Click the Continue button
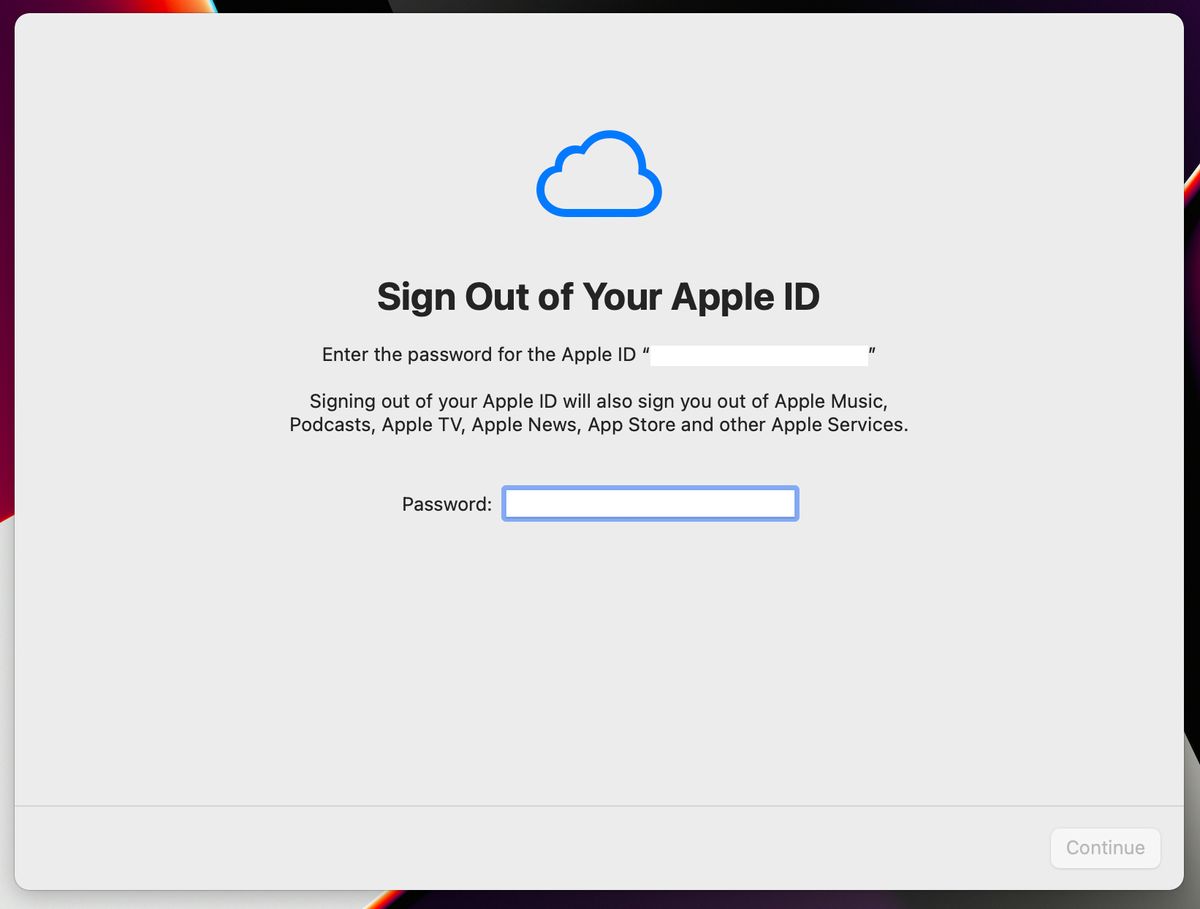The height and width of the screenshot is (909, 1200). 1105,847
